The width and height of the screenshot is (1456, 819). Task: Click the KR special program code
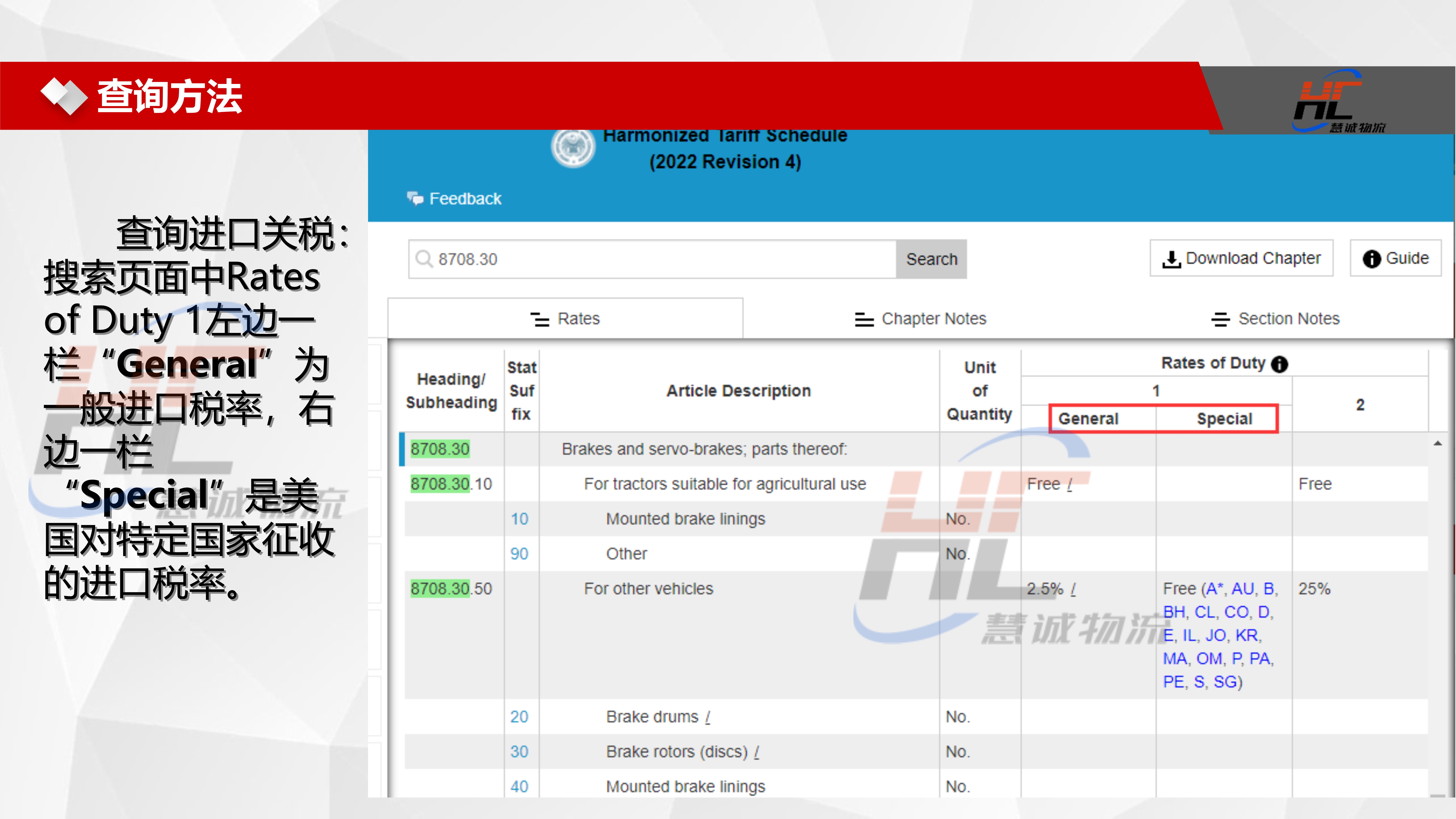(x=1247, y=635)
